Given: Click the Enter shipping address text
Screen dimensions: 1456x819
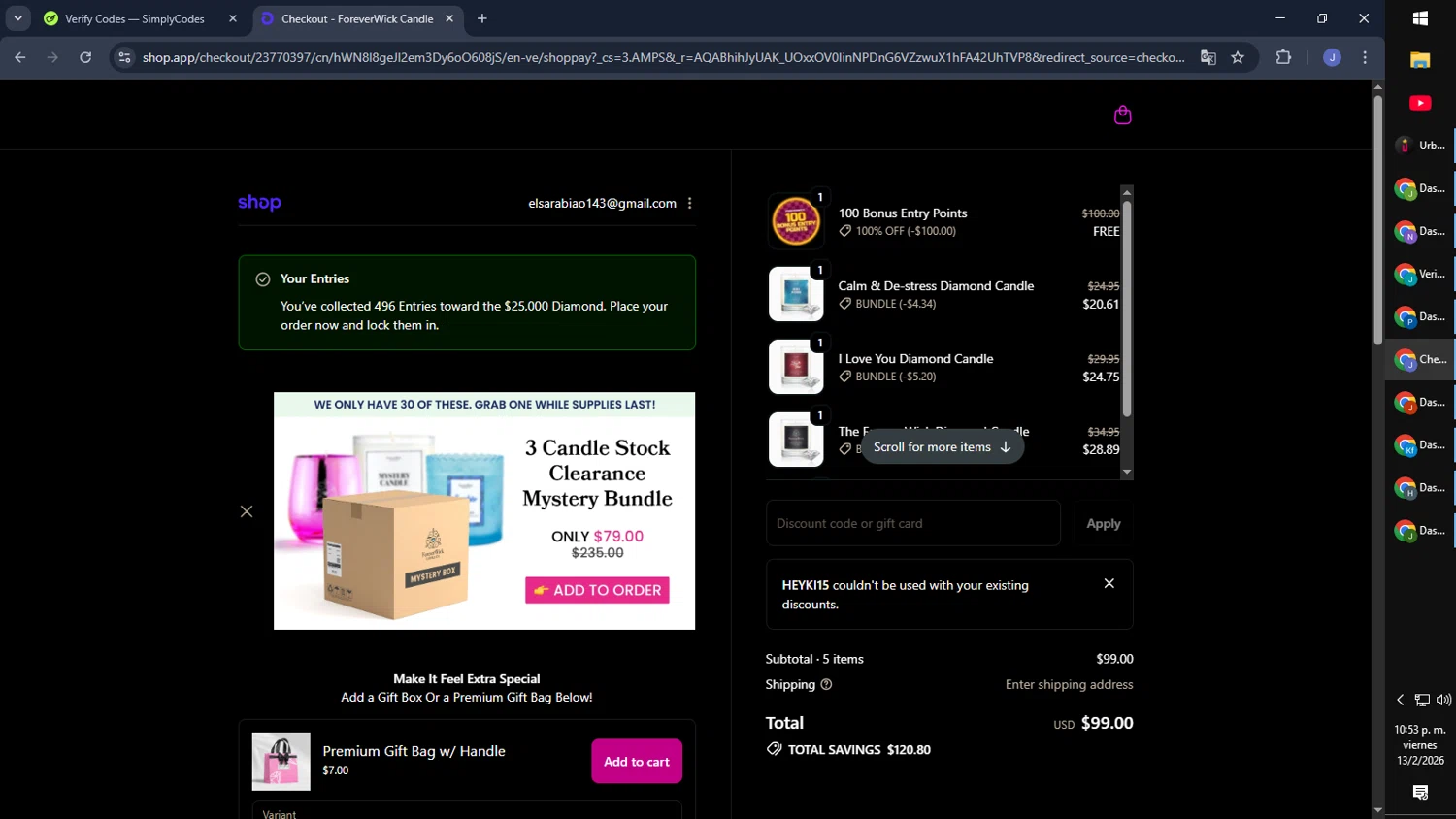Looking at the screenshot, I should pyautogui.click(x=1069, y=684).
